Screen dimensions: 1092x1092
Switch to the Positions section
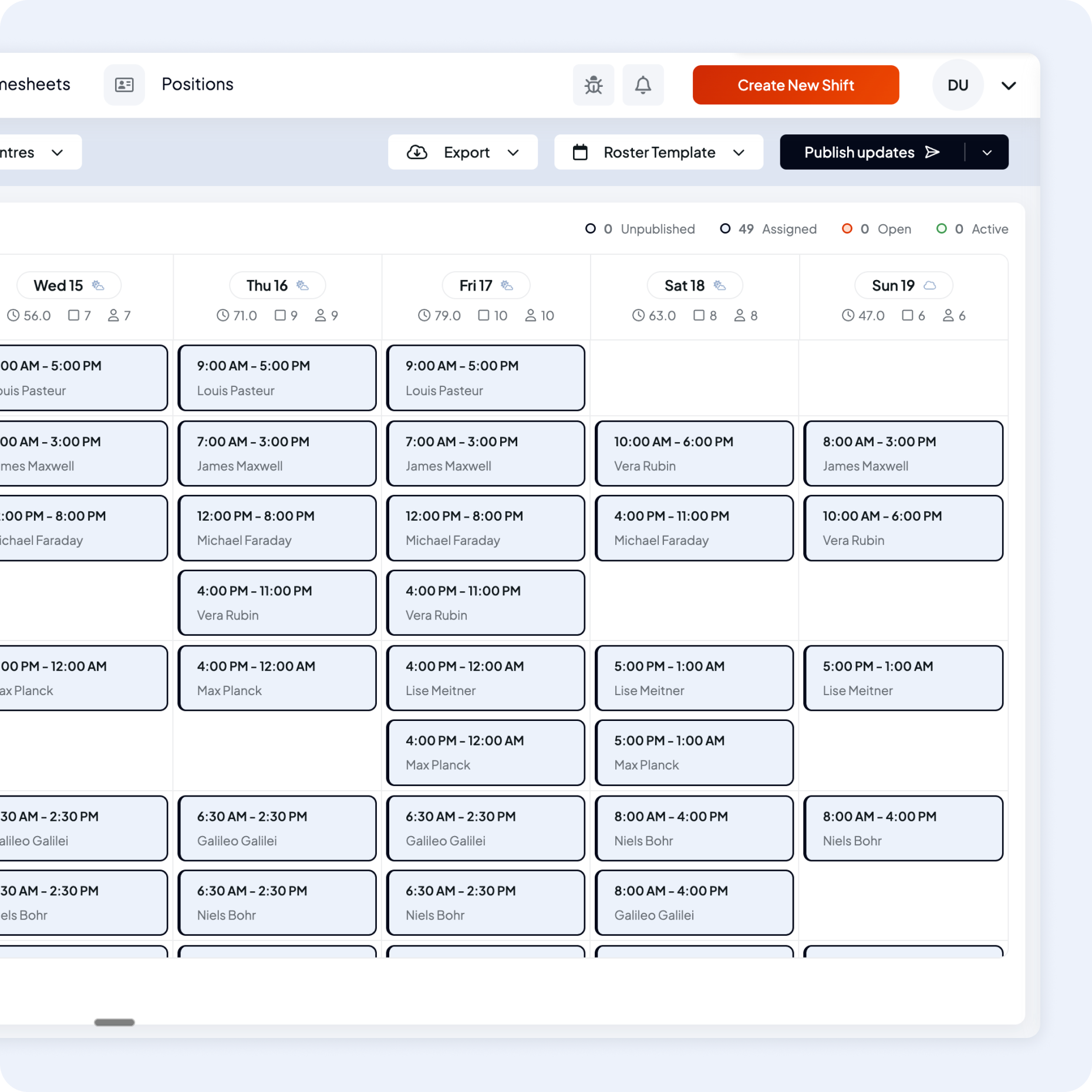[x=197, y=84]
